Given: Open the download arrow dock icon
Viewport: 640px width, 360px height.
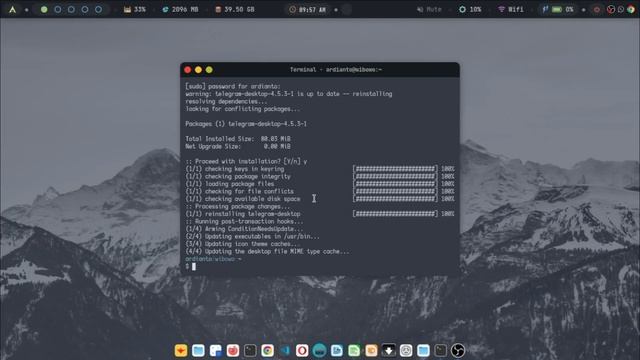Looking at the screenshot, I should coord(389,350).
